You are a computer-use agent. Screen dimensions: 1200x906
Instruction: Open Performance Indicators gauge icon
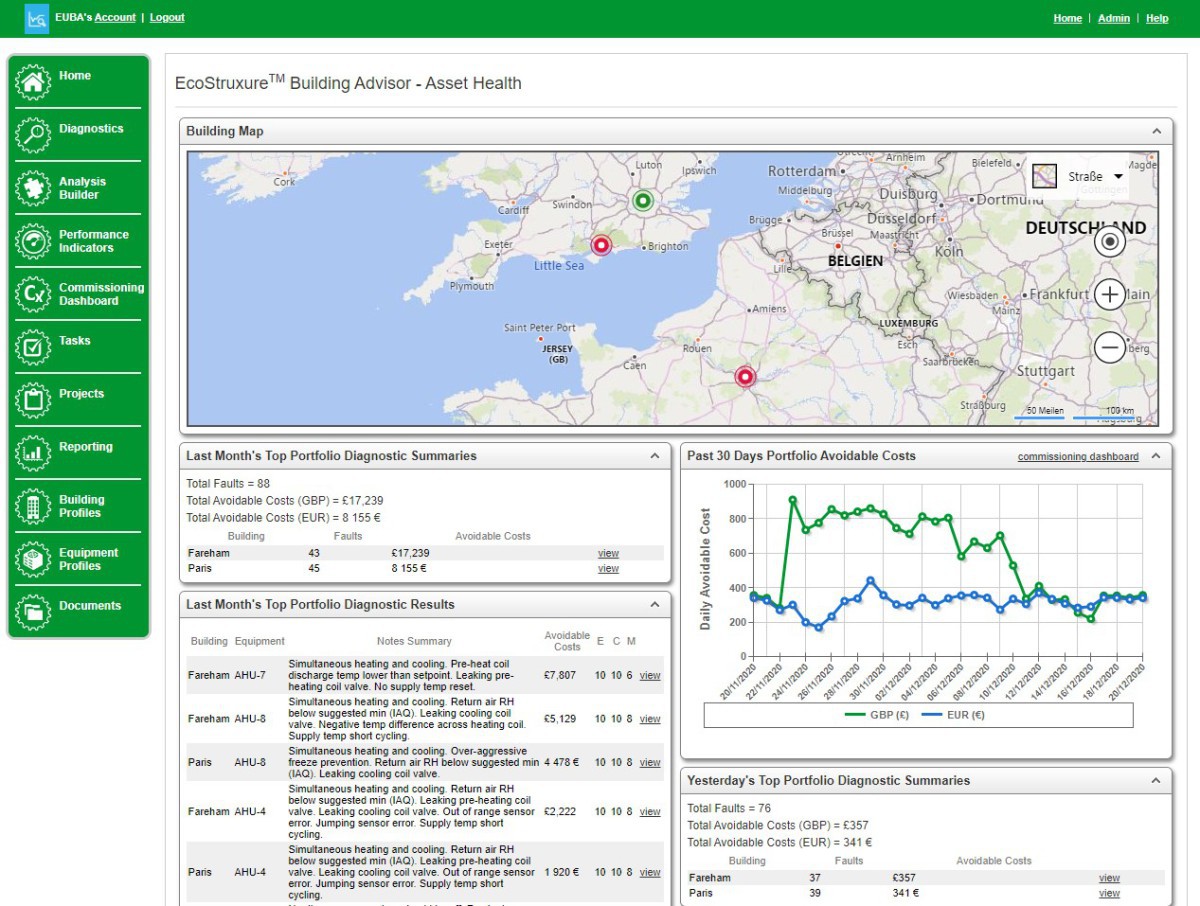tap(34, 241)
